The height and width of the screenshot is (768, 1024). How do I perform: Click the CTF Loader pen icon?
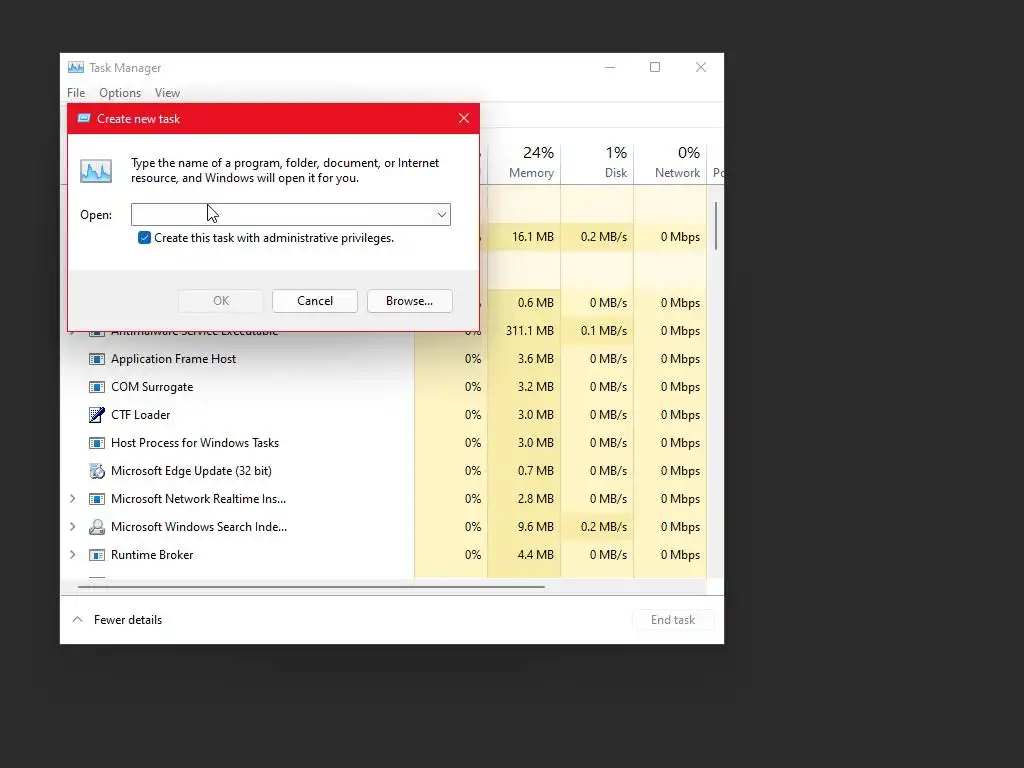[x=97, y=415]
